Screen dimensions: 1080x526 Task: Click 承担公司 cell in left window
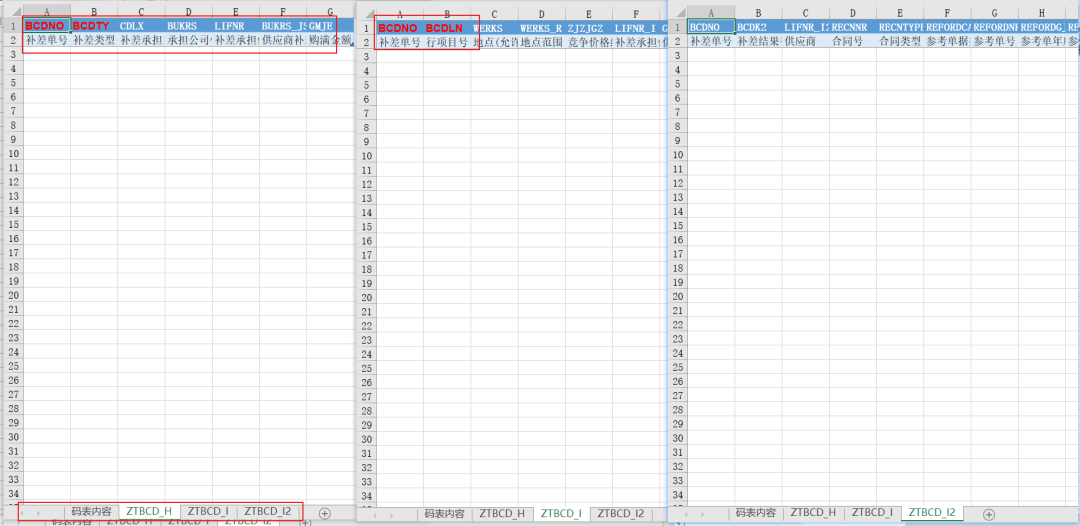[188, 40]
